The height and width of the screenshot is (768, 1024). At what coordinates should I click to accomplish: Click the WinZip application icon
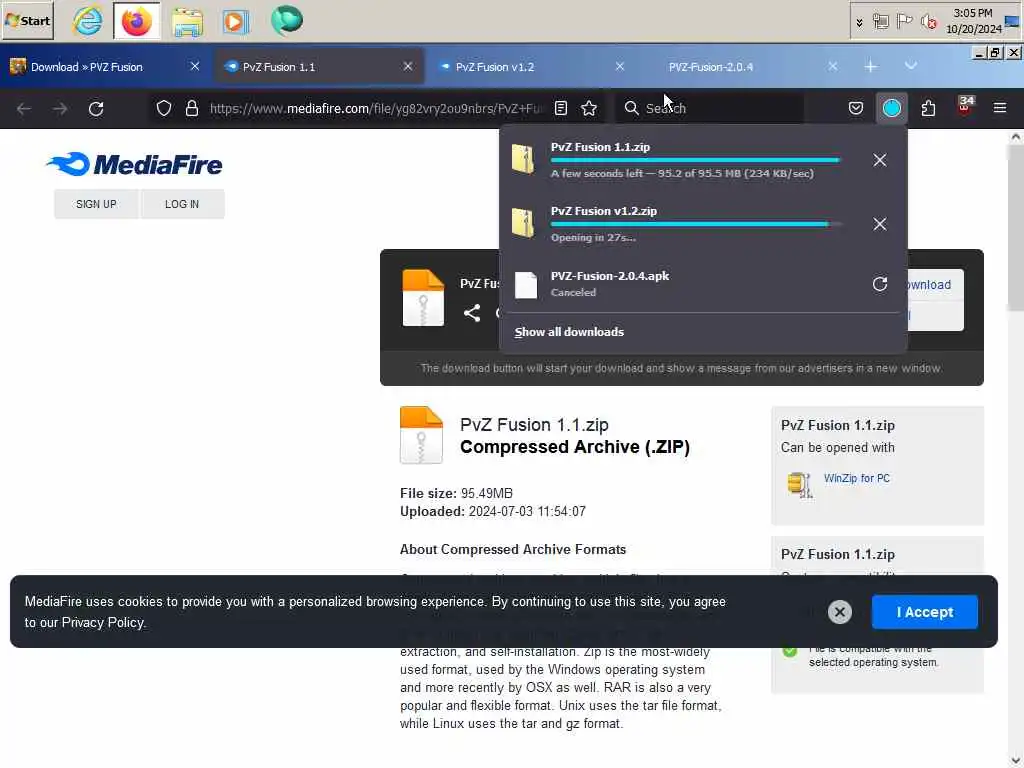(799, 485)
